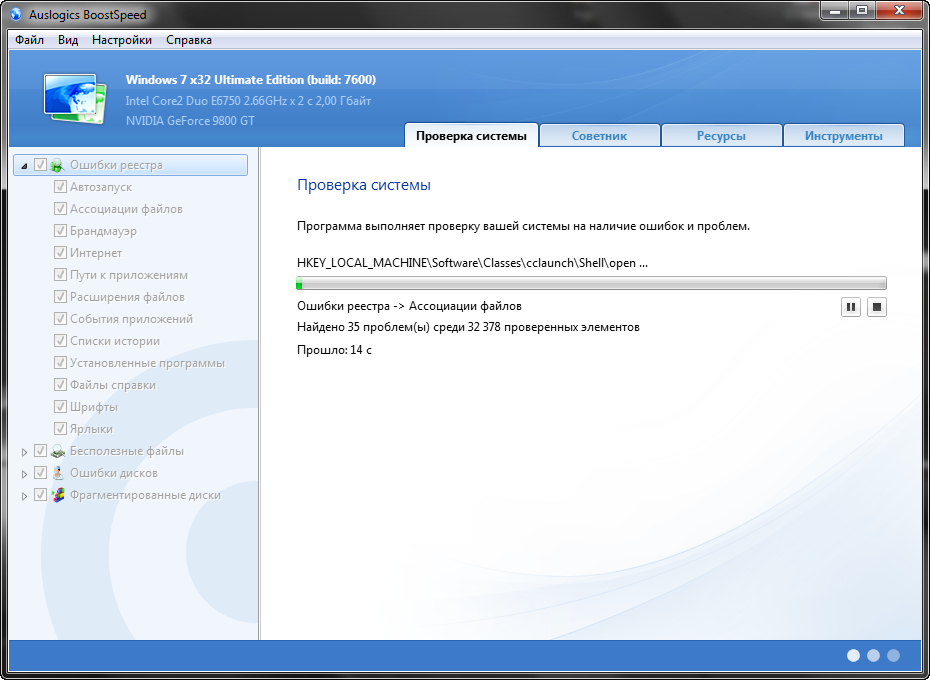The height and width of the screenshot is (680, 930).
Task: Stop the system scan
Action: (x=877, y=307)
